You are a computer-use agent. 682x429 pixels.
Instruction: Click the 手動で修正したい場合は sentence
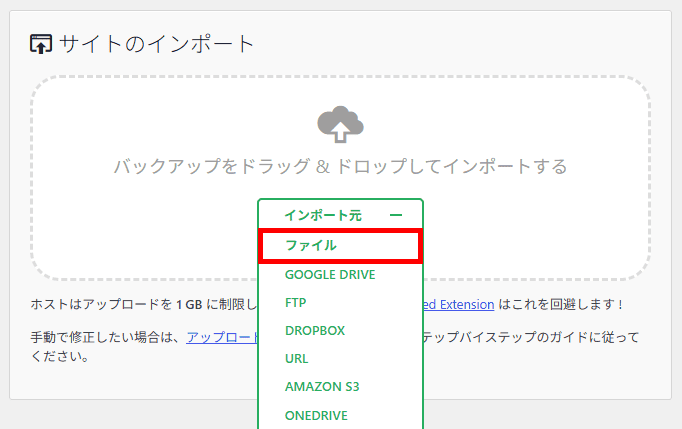pyautogui.click(x=104, y=337)
